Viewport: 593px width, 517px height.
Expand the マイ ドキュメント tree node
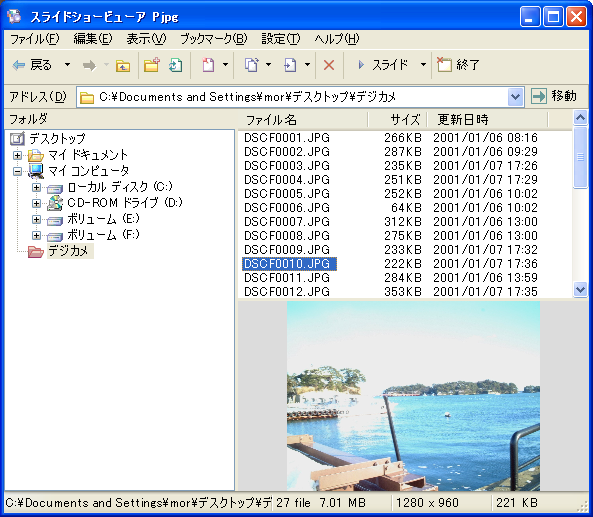click(x=17, y=155)
